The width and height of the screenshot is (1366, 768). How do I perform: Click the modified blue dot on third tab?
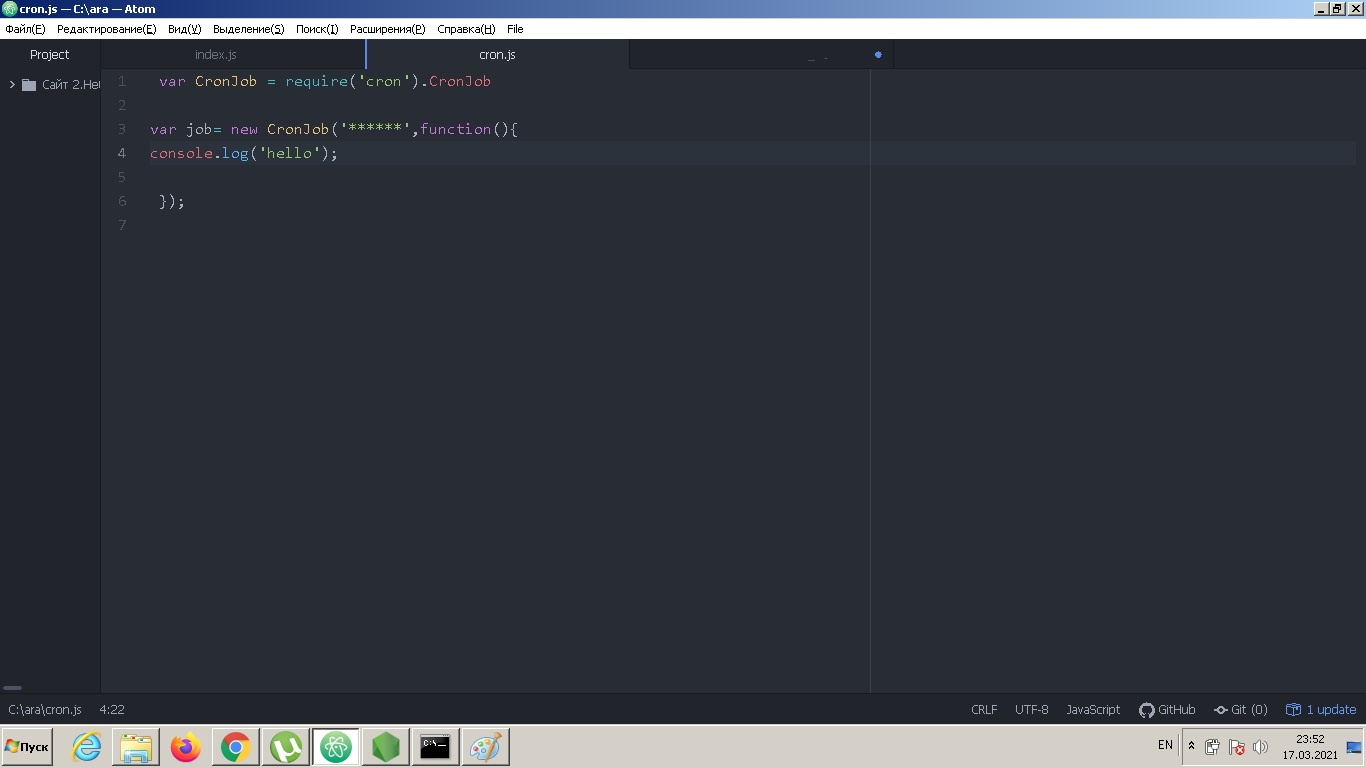point(878,55)
